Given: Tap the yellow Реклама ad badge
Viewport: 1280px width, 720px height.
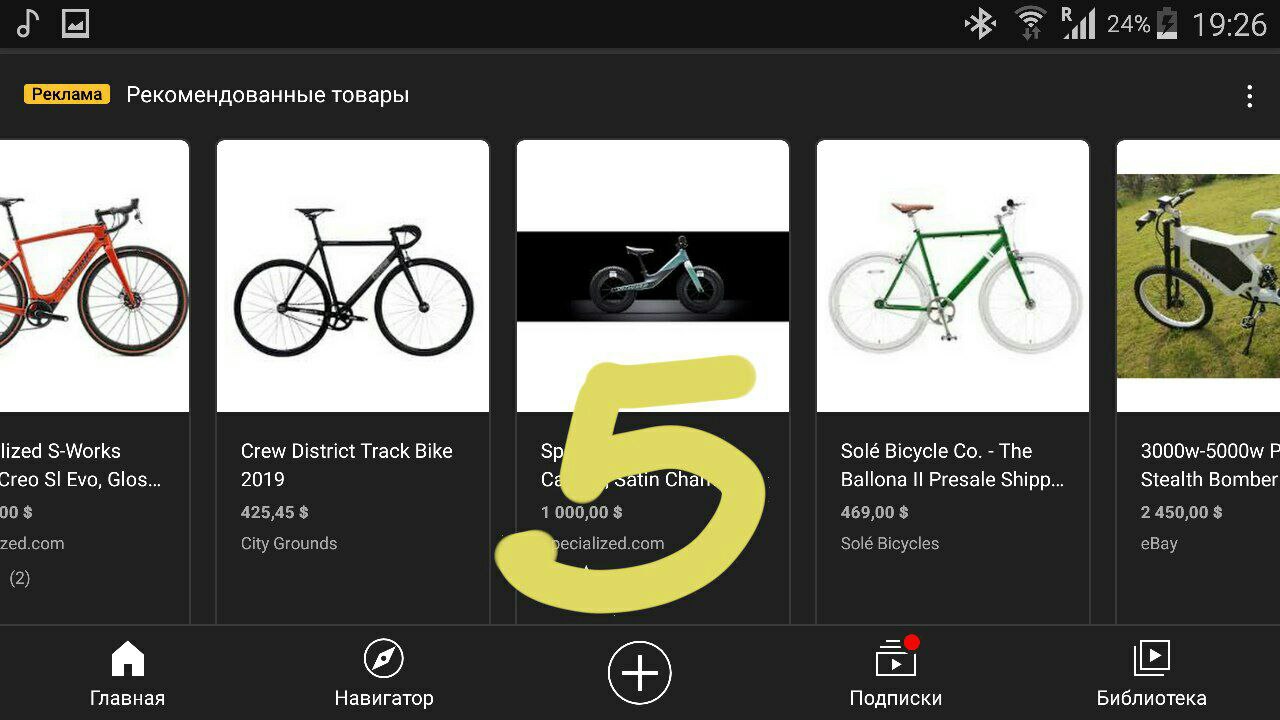Looking at the screenshot, I should (x=67, y=95).
